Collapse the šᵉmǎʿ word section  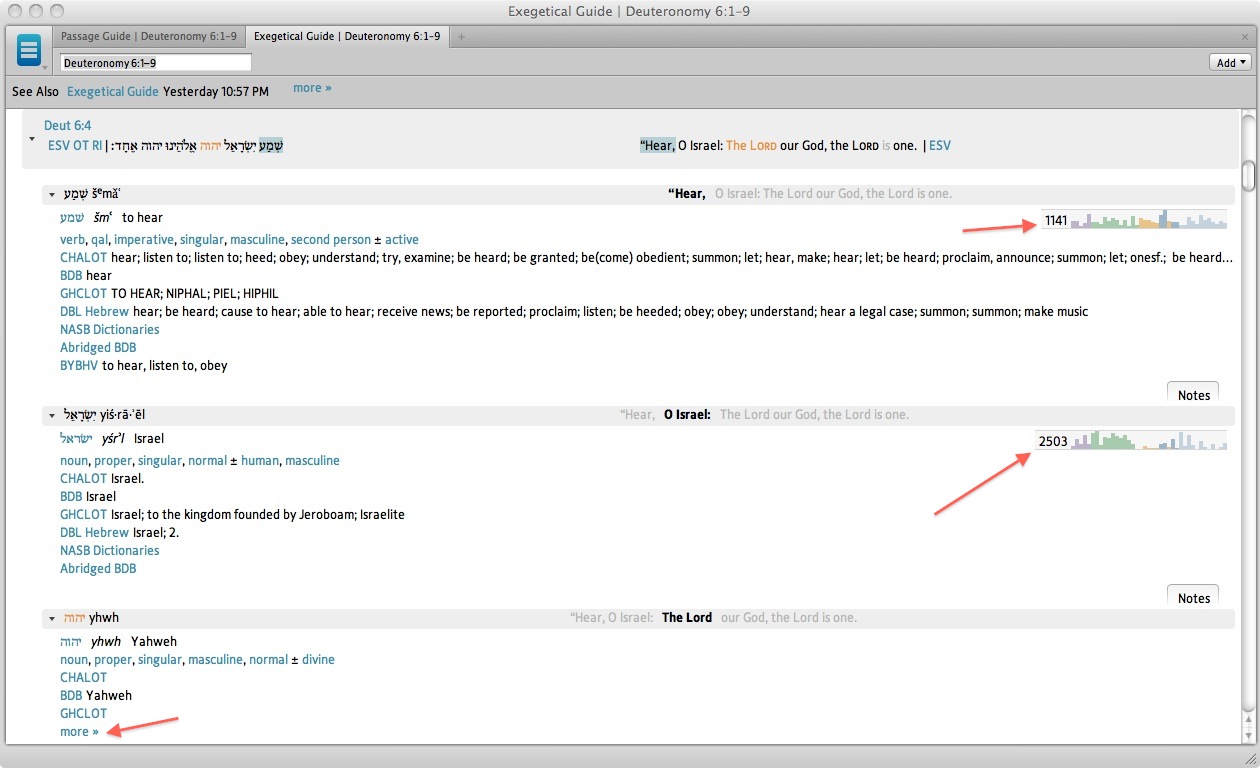tap(51, 194)
